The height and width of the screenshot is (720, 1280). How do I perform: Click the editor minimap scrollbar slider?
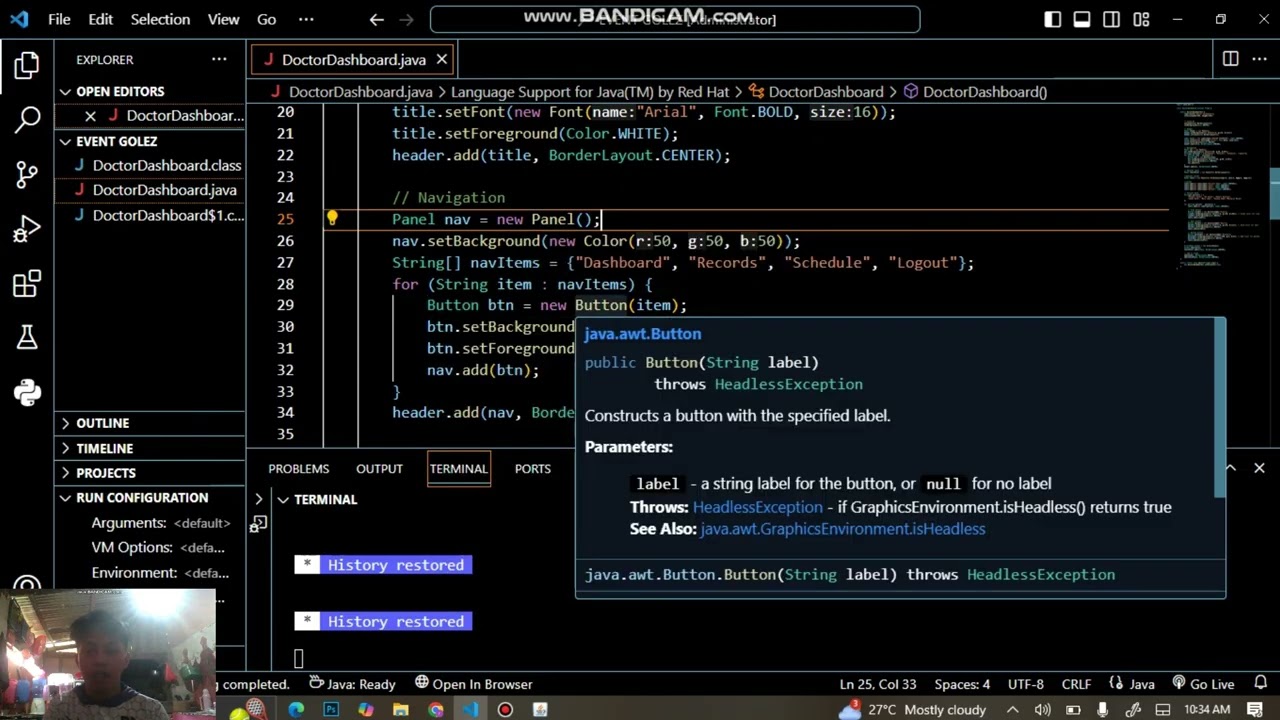[1275, 192]
